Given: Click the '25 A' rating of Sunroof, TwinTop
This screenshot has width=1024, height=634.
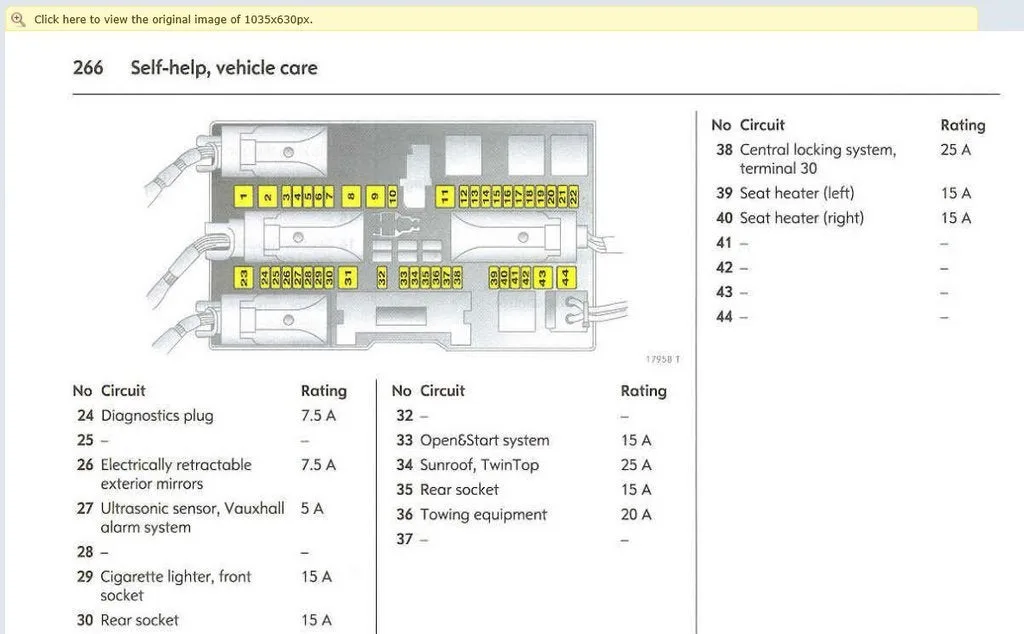Looking at the screenshot, I should [x=636, y=465].
